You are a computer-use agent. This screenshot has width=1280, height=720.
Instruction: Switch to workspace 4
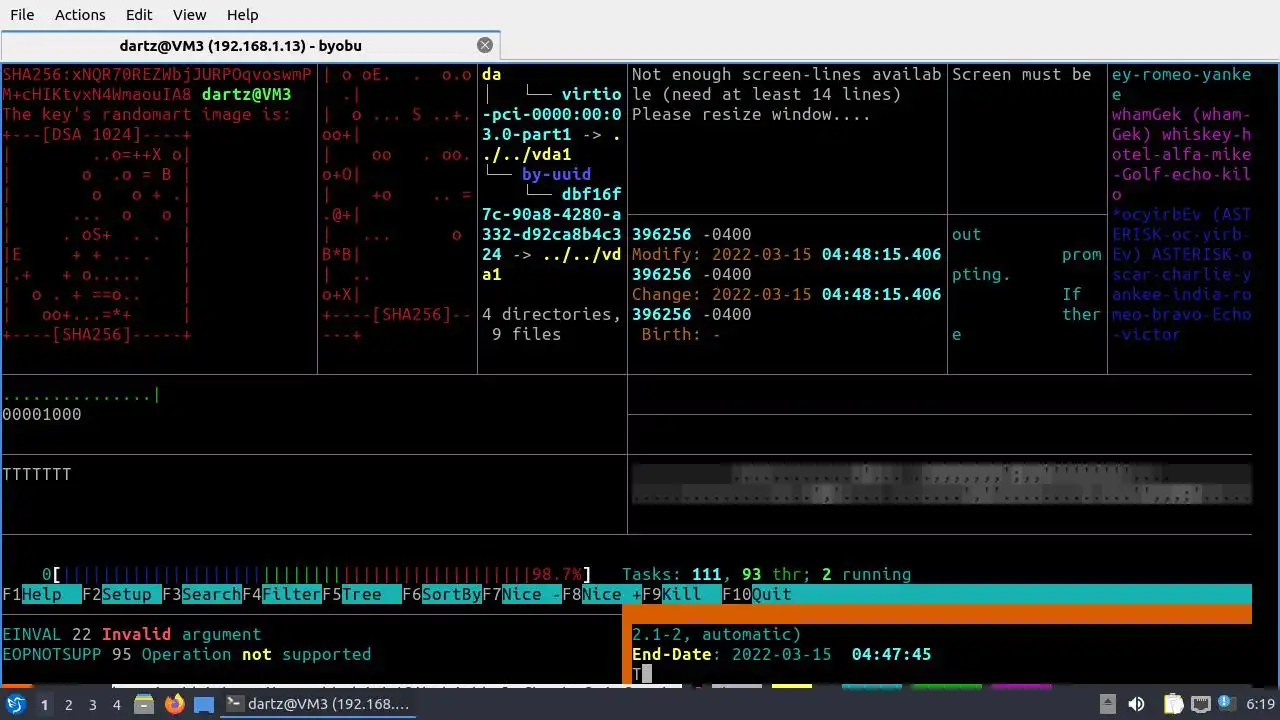pos(116,705)
